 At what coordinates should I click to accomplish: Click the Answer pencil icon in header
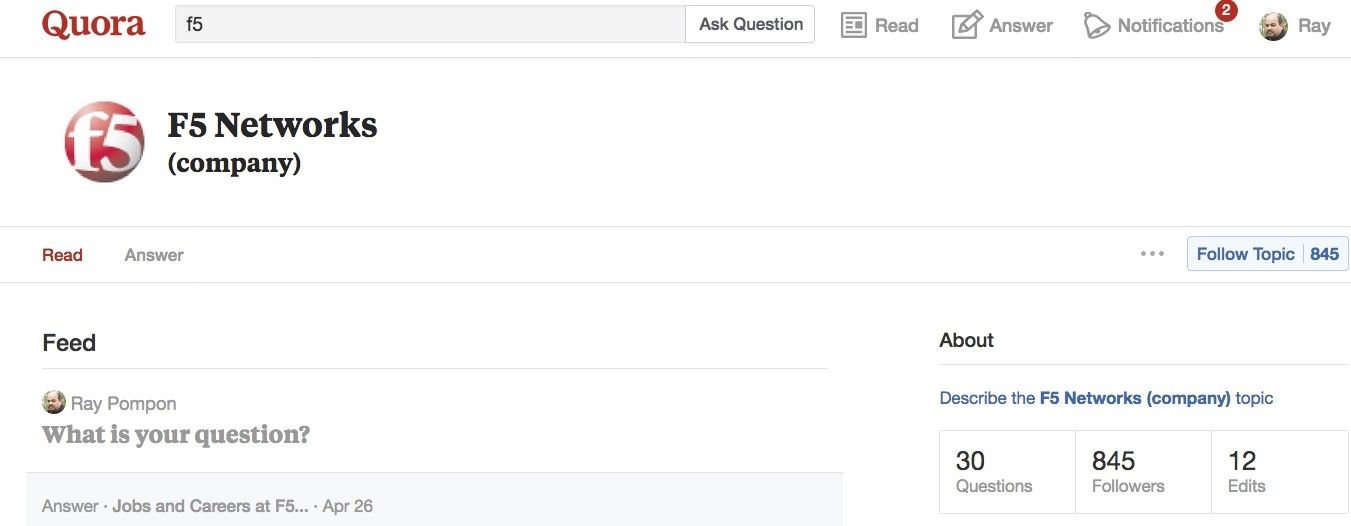[x=966, y=25]
